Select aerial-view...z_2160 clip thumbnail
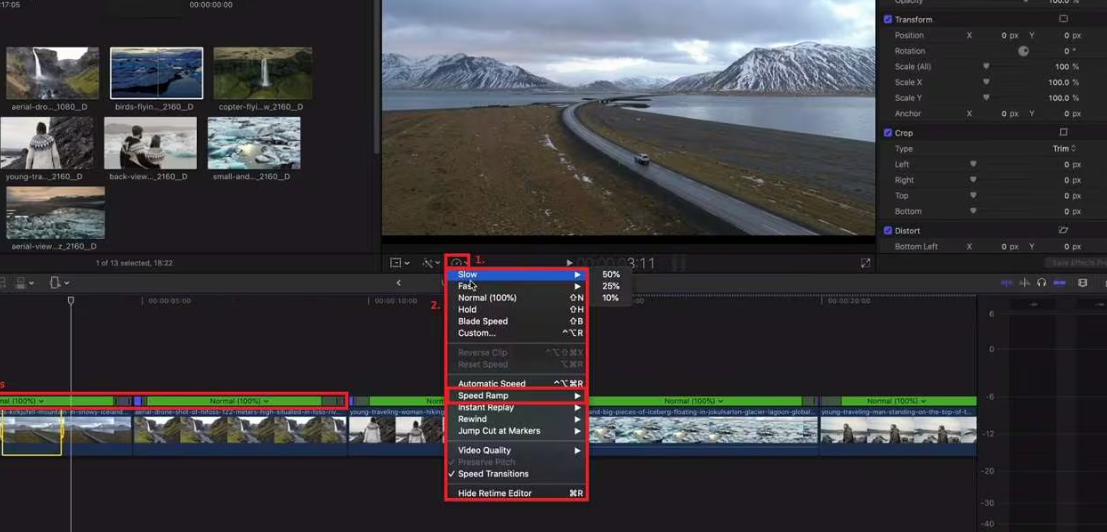1107x532 pixels. [56, 212]
